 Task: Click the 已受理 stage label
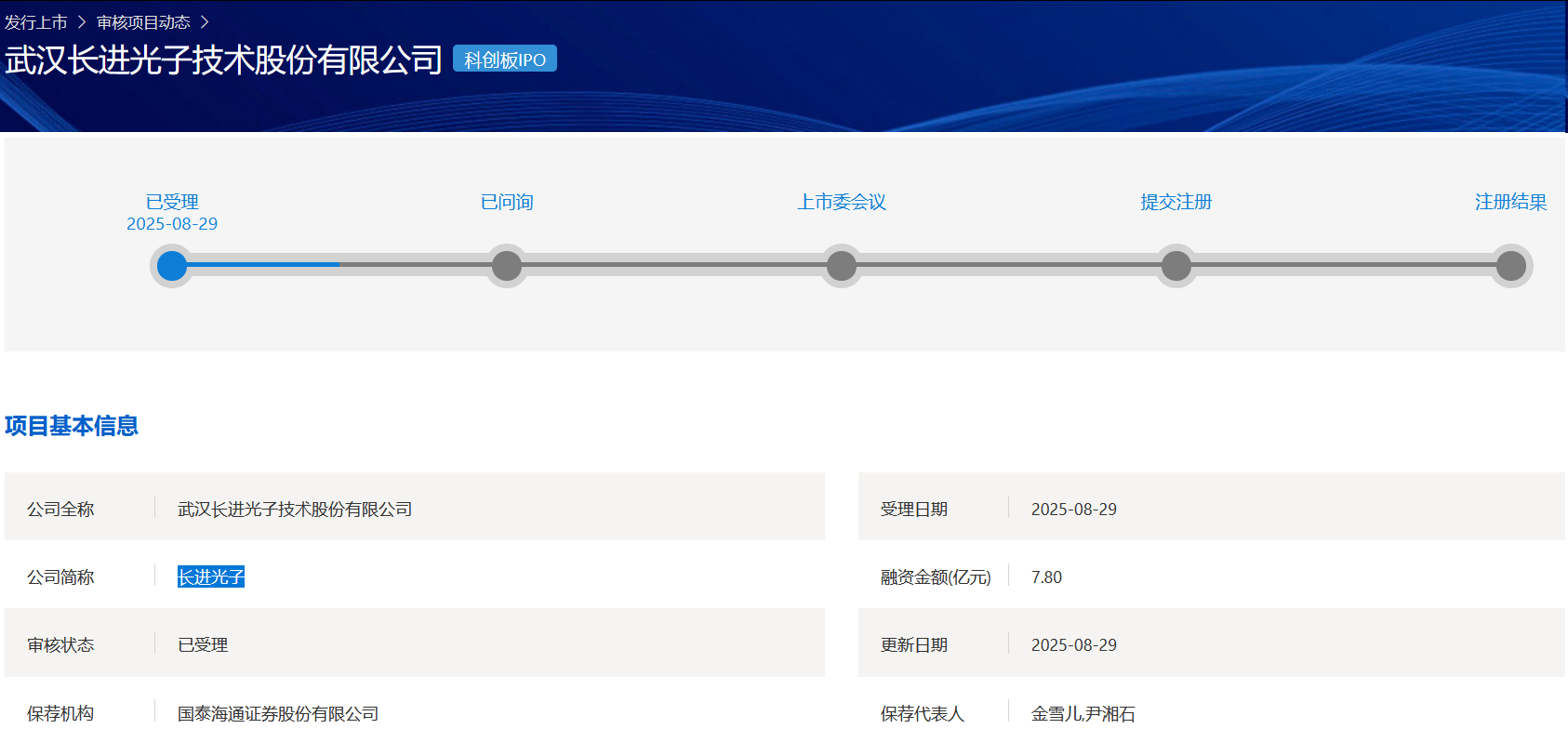[172, 202]
